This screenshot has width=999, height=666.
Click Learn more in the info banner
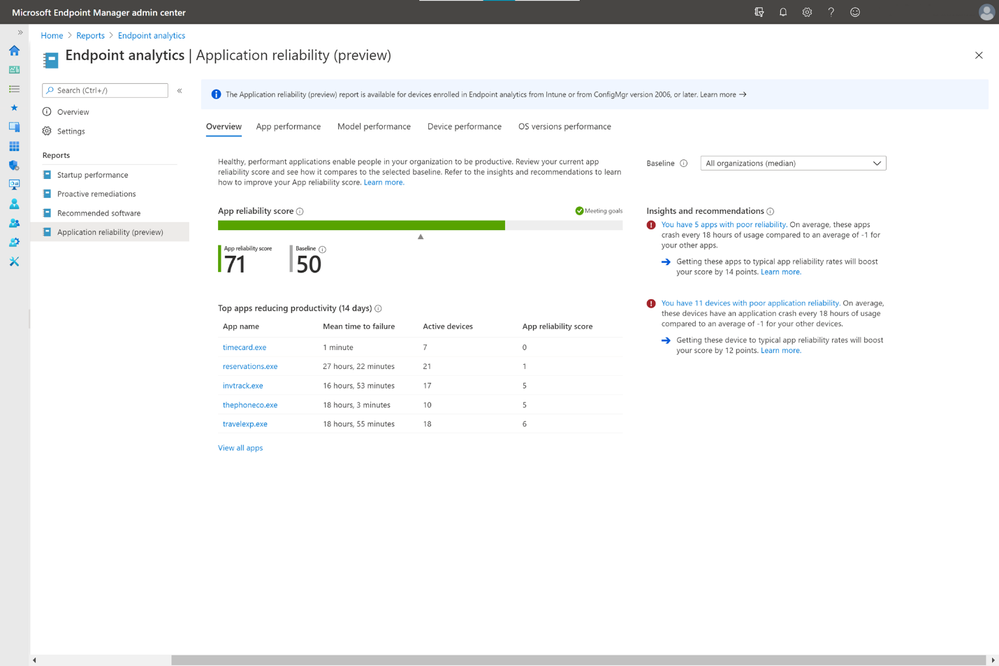[722, 94]
